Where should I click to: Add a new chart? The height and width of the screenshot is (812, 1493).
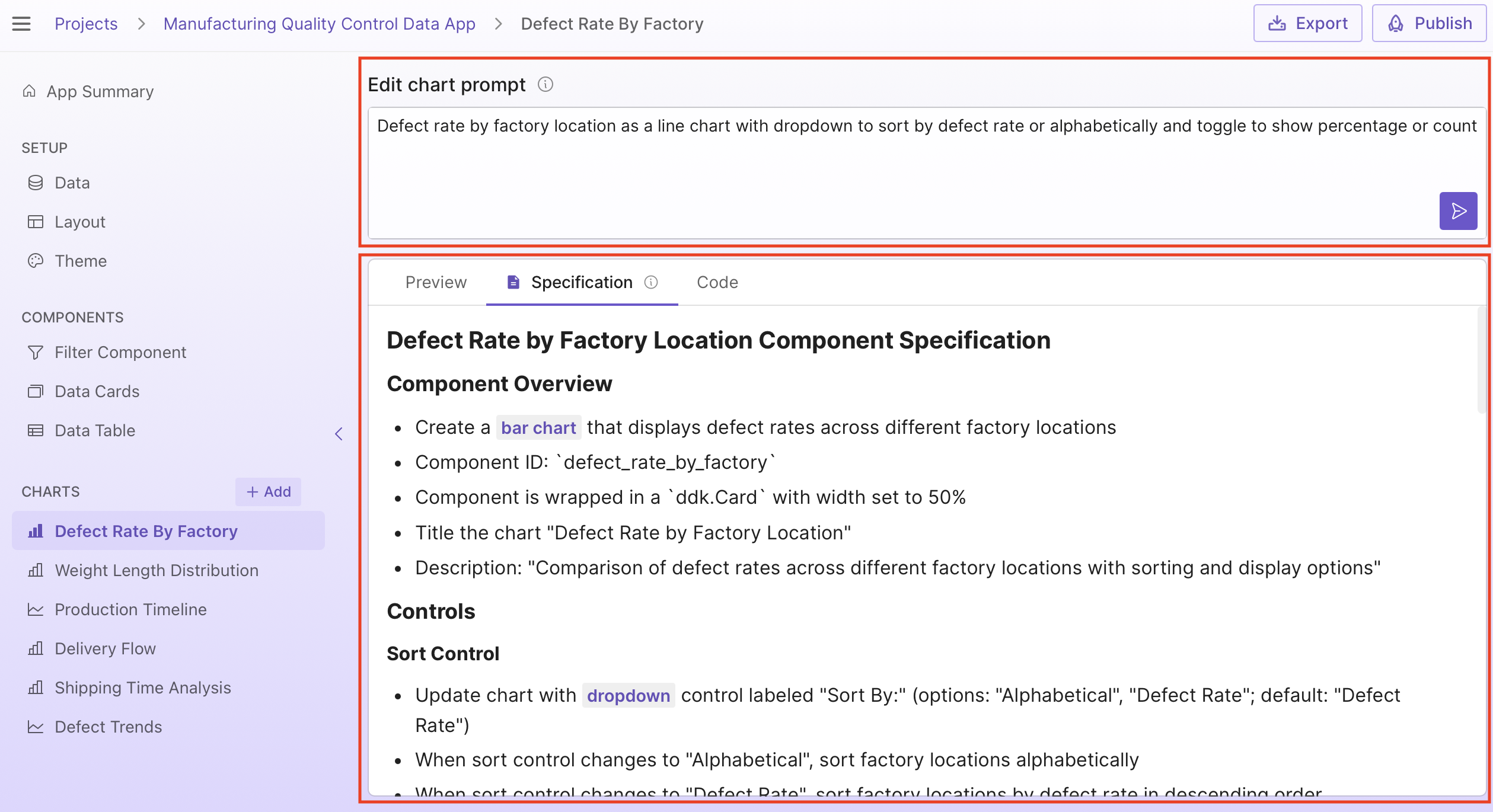268,492
